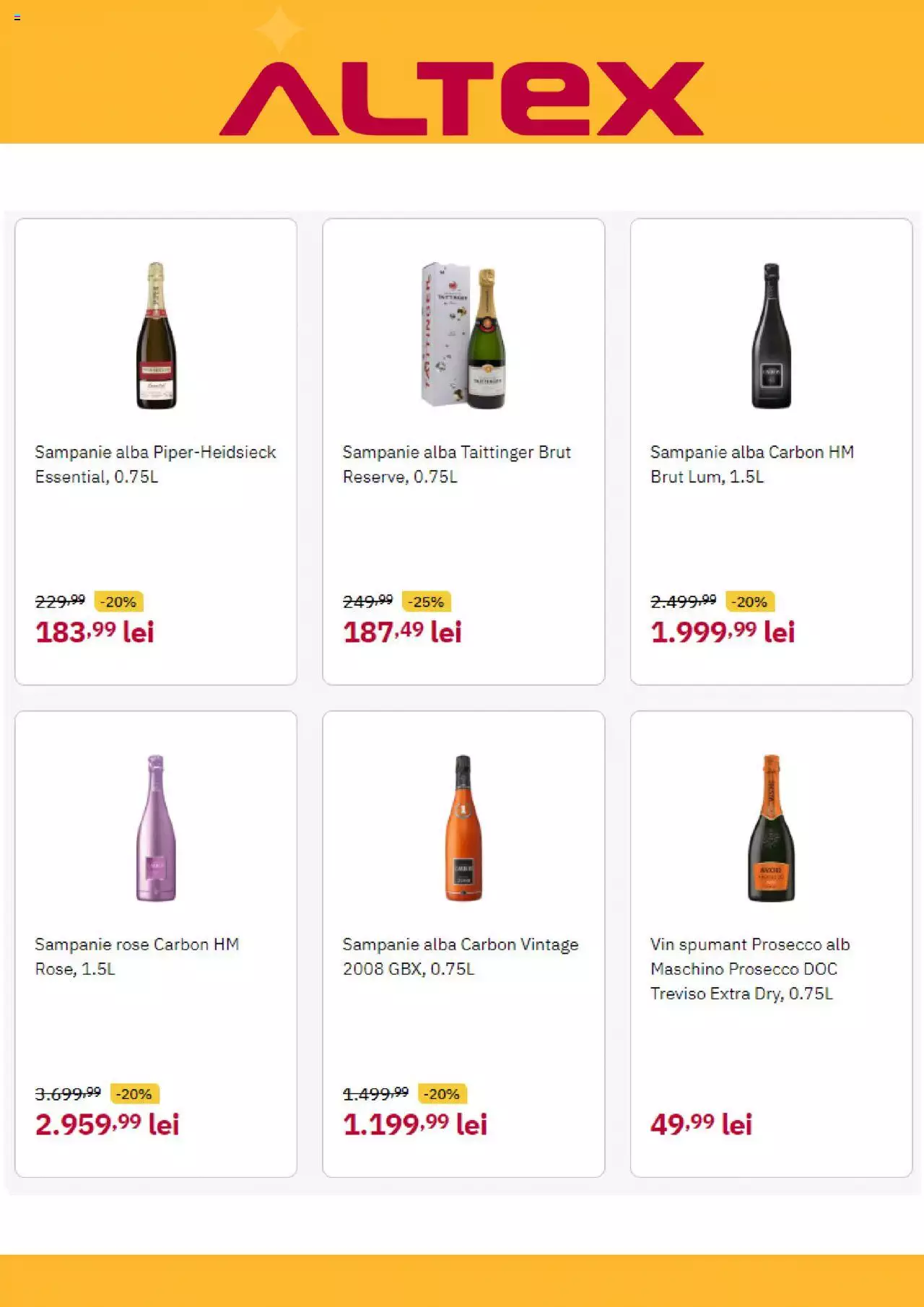Open Vin spumant Prosecco alb Maschino title

[x=750, y=969]
